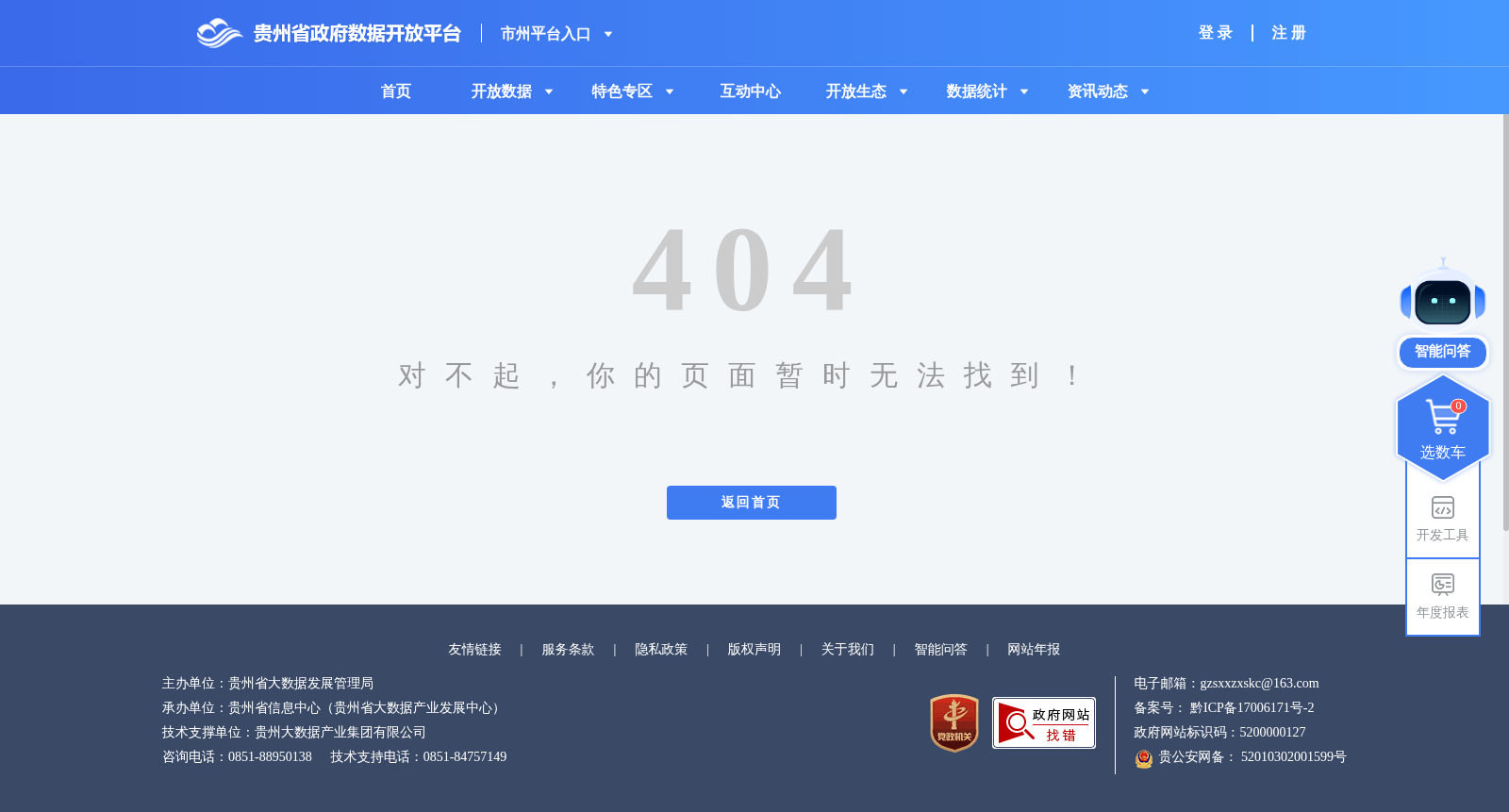The width and height of the screenshot is (1509, 812).
Task: Open the 关于我们 footer link
Action: [x=848, y=650]
